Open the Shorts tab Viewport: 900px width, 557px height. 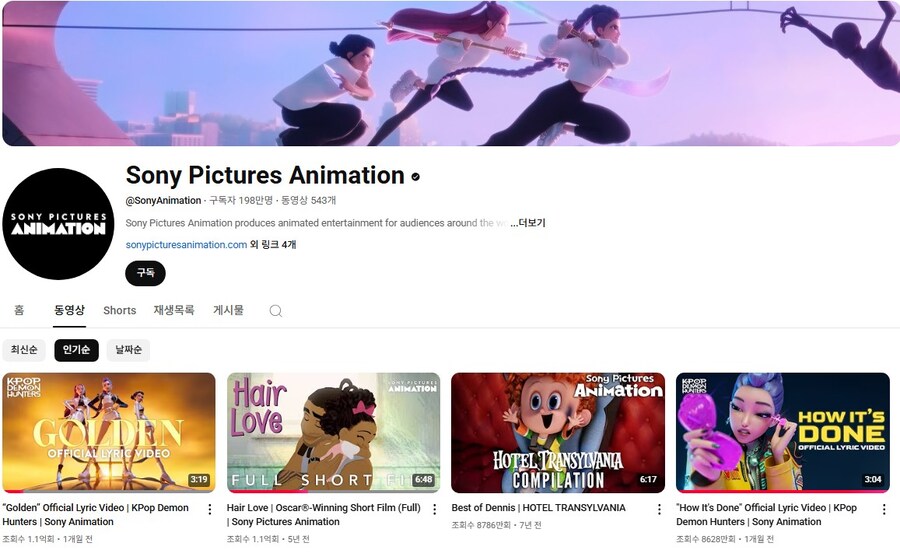pyautogui.click(x=119, y=311)
